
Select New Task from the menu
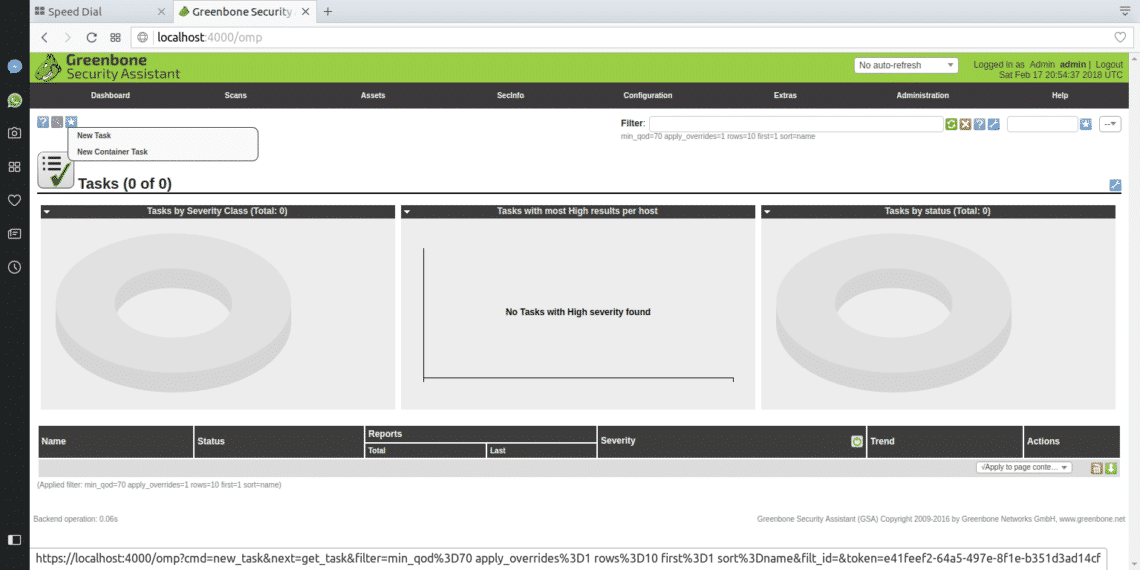click(94, 135)
